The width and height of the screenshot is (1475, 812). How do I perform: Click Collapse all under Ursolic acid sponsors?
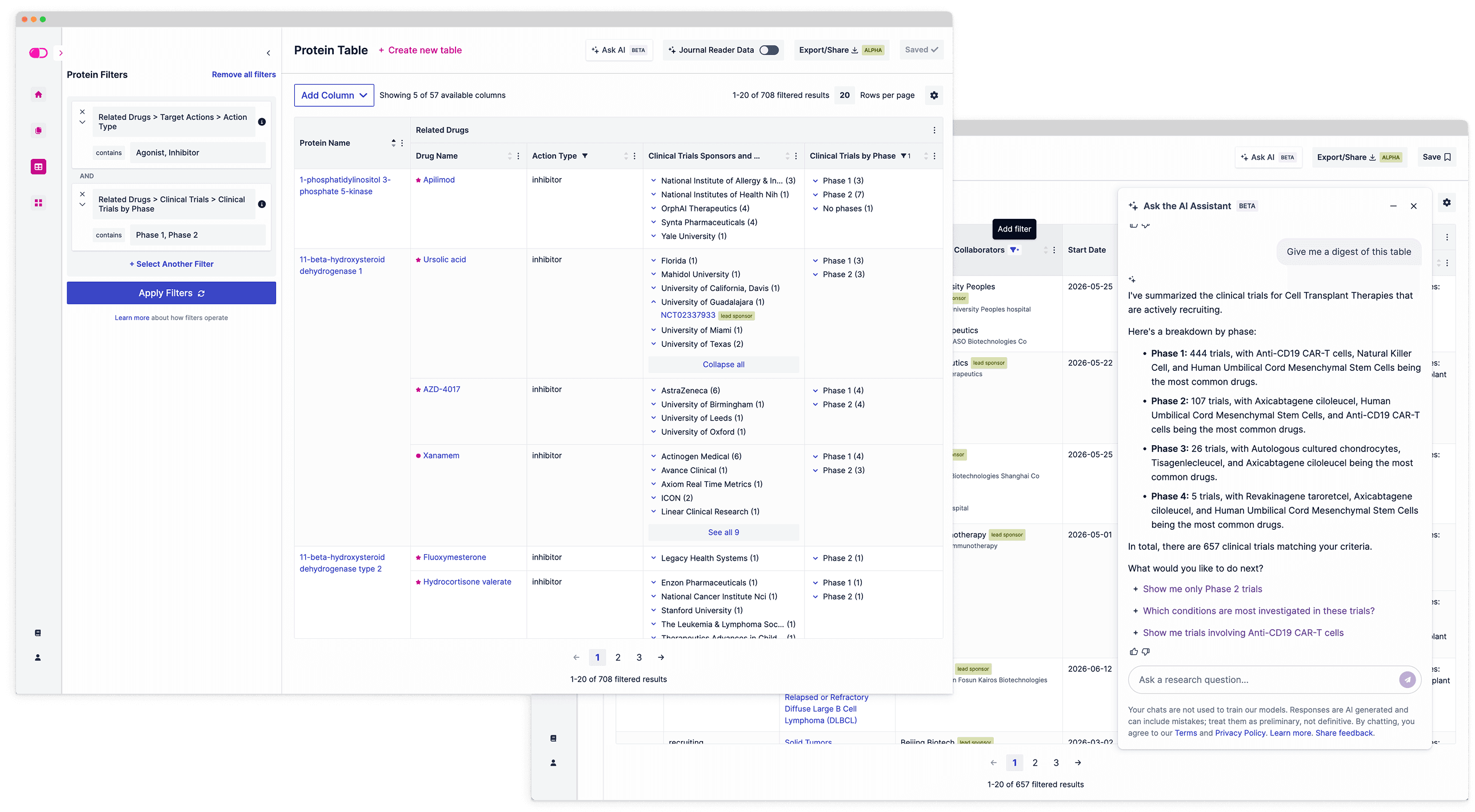tap(723, 364)
